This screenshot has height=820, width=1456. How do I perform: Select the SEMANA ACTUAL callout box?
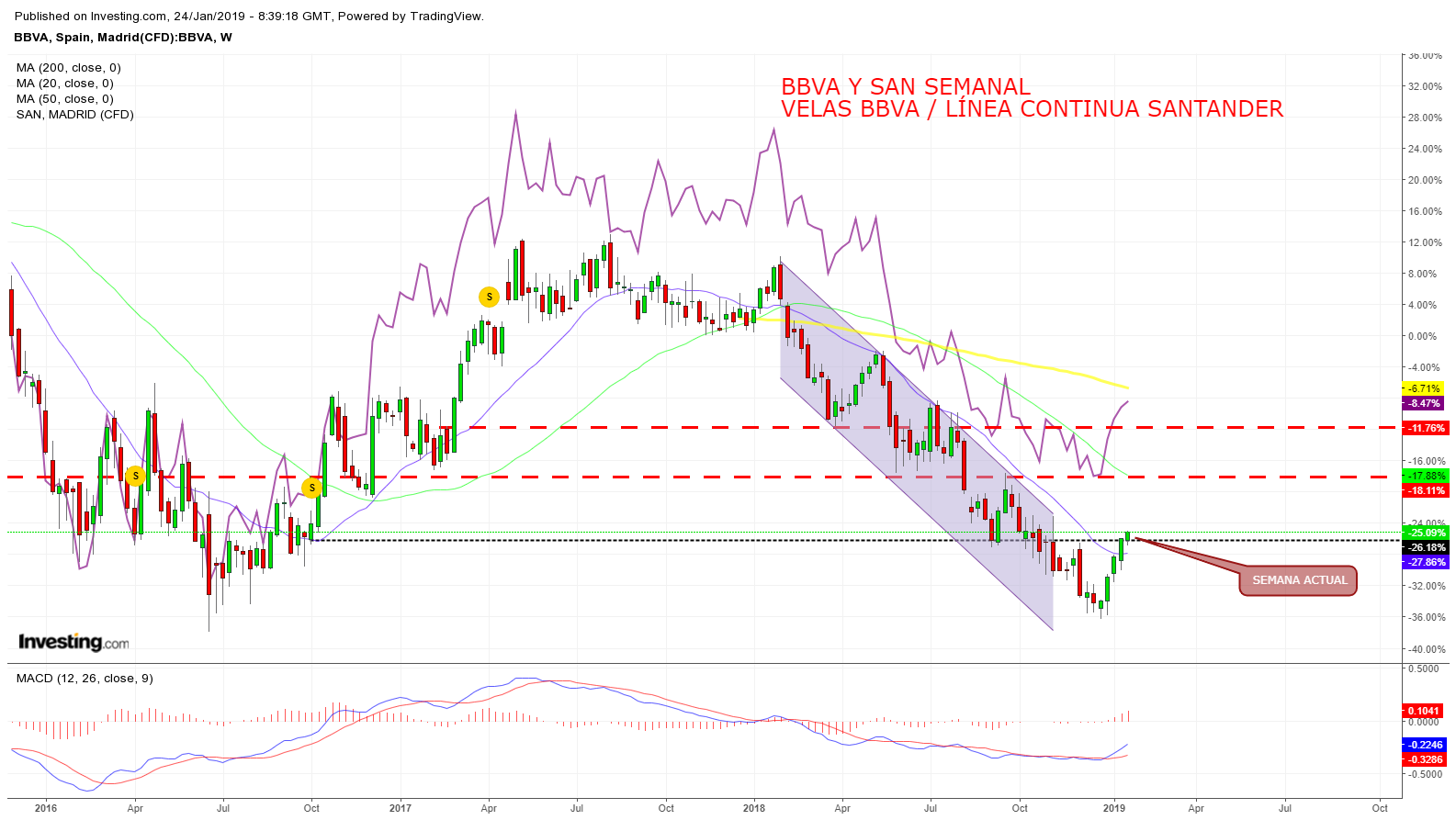(1298, 580)
